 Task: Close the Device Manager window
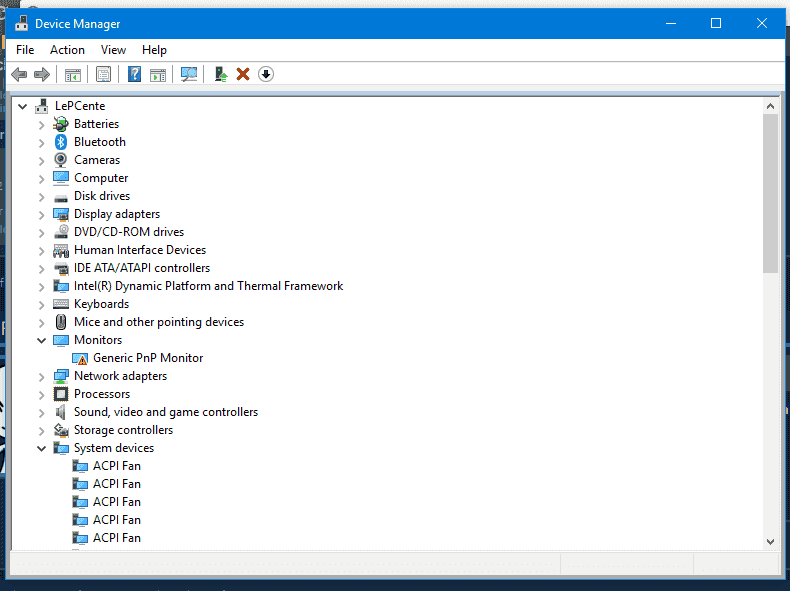click(761, 23)
